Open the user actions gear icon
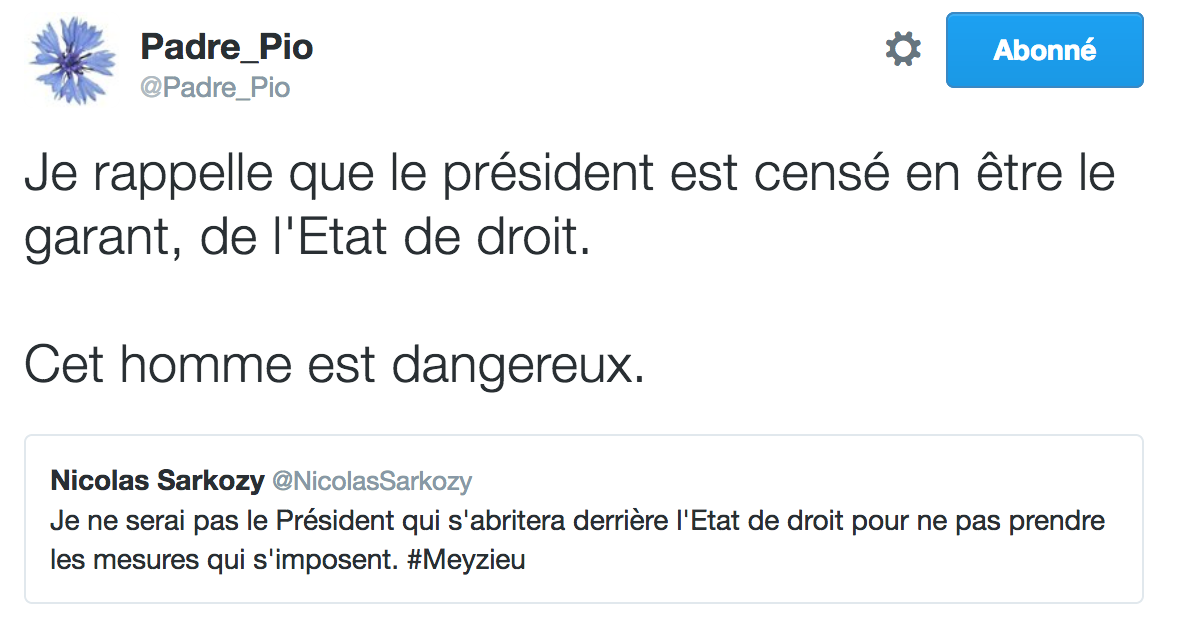The height and width of the screenshot is (618, 1184). pyautogui.click(x=903, y=49)
